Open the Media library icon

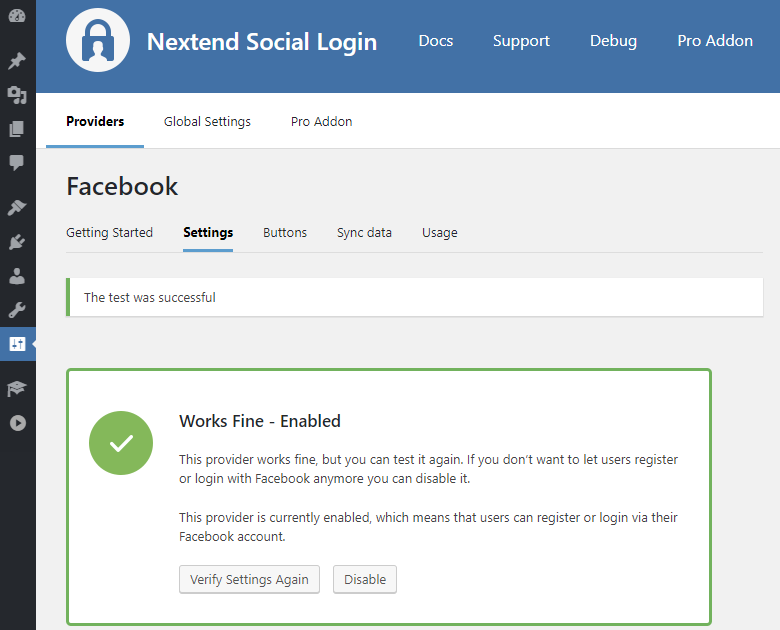17,95
